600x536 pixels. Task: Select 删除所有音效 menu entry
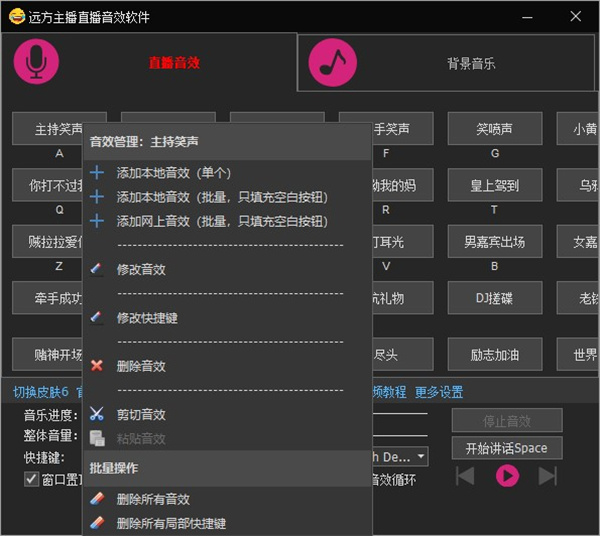click(x=227, y=499)
